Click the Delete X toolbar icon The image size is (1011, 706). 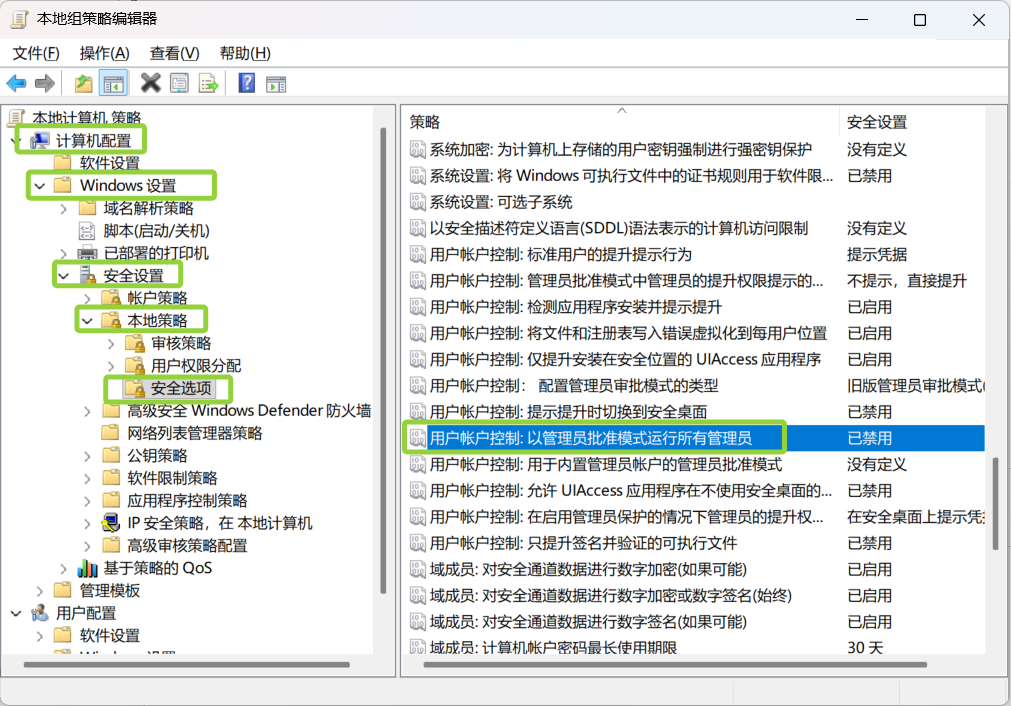[x=151, y=83]
